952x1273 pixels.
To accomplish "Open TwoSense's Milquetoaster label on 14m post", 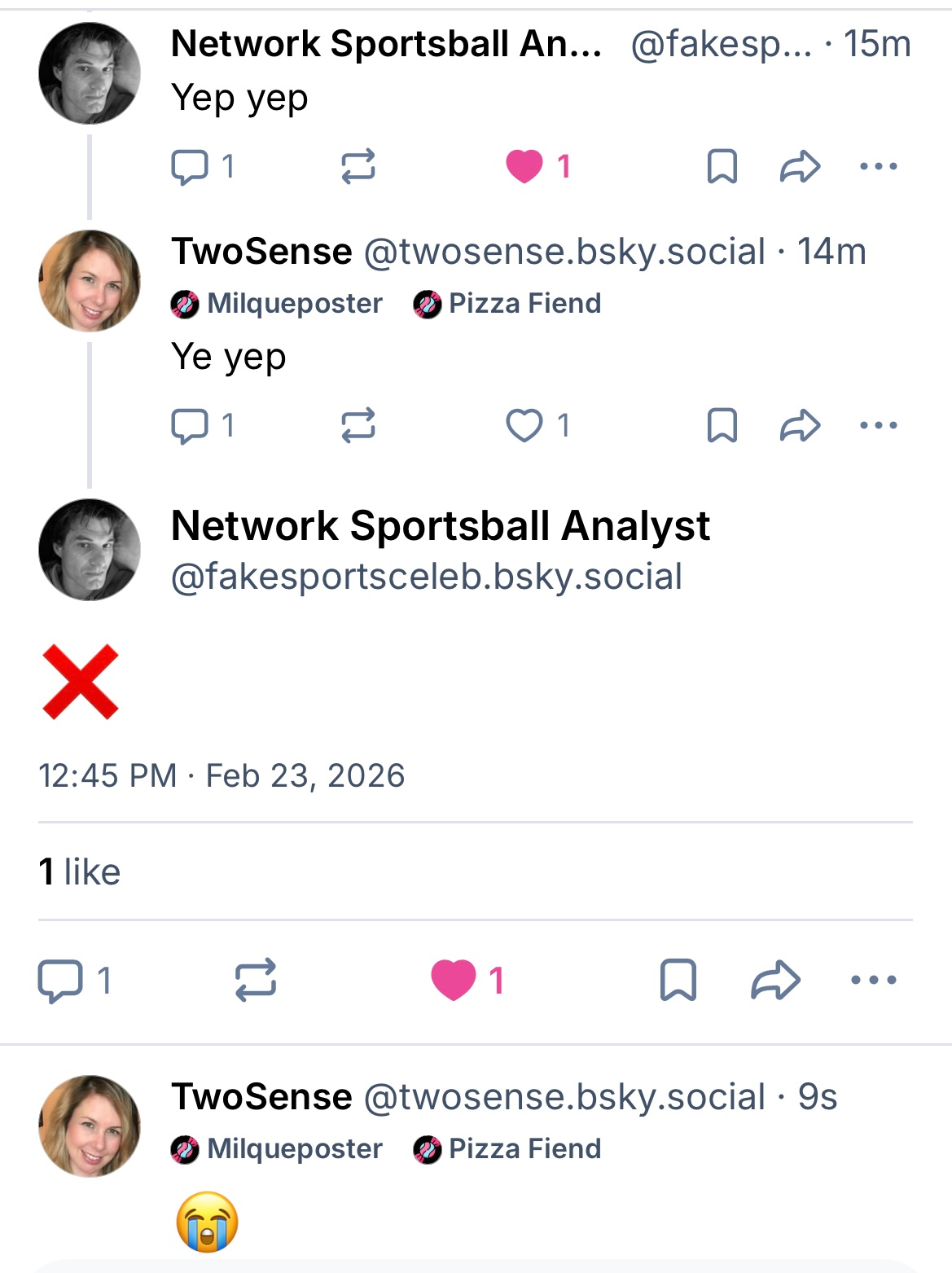I will [x=277, y=304].
